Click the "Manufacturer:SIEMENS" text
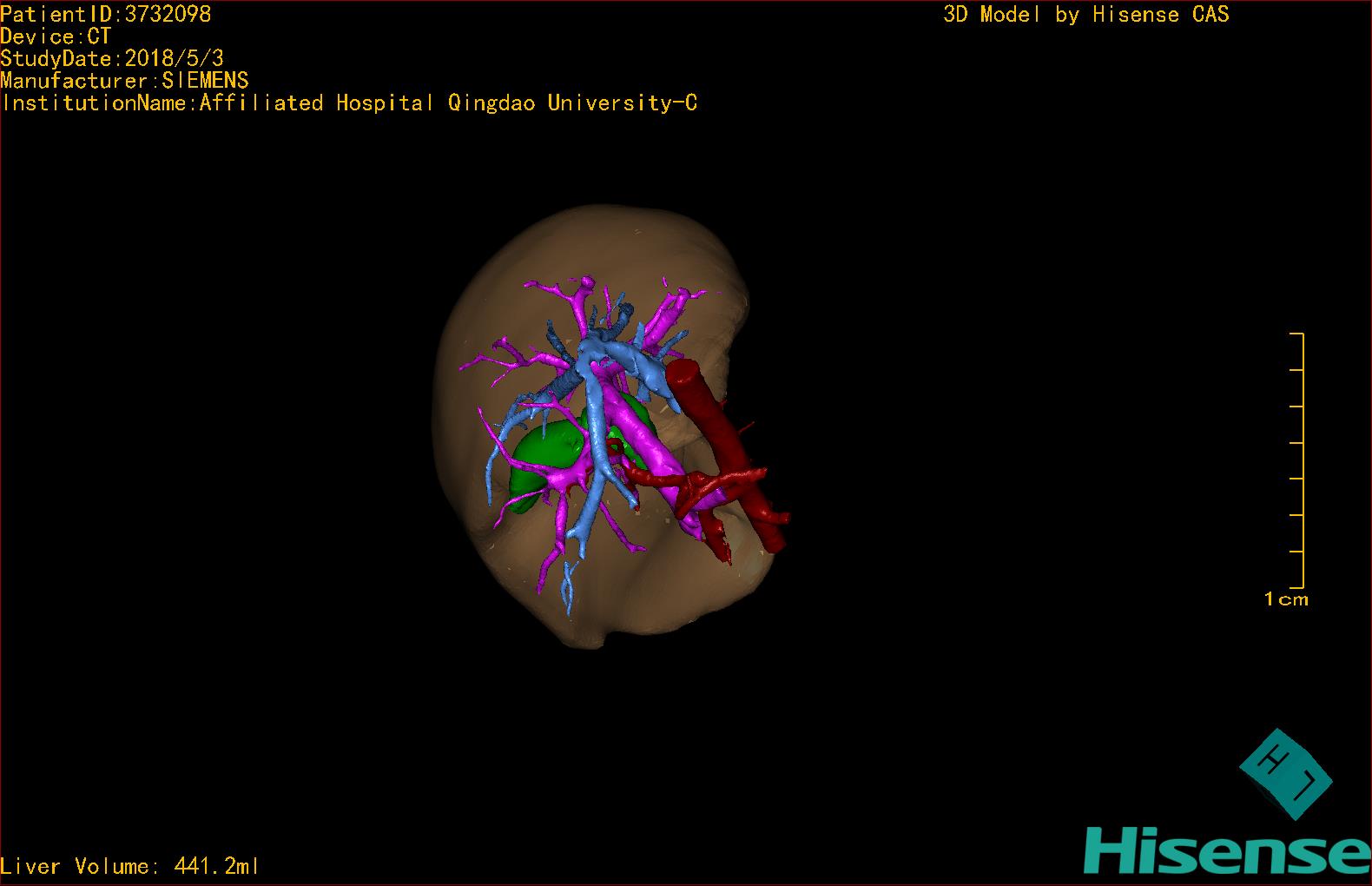This screenshot has width=1372, height=886. coord(124,81)
